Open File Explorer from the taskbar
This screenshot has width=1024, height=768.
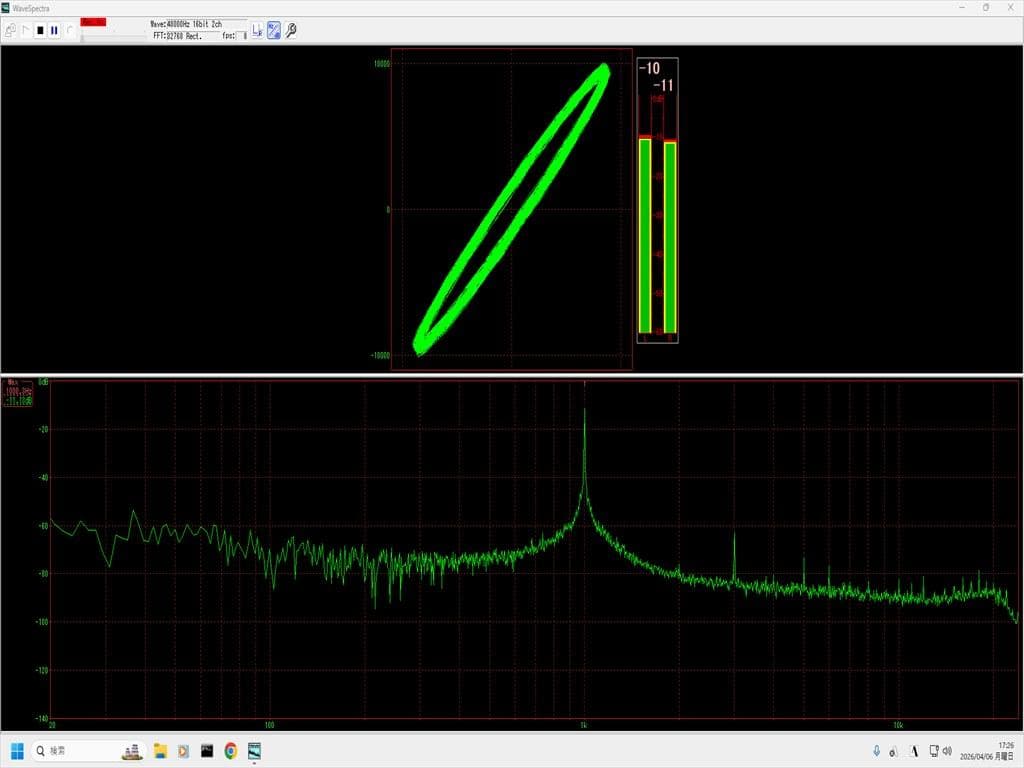click(x=159, y=750)
